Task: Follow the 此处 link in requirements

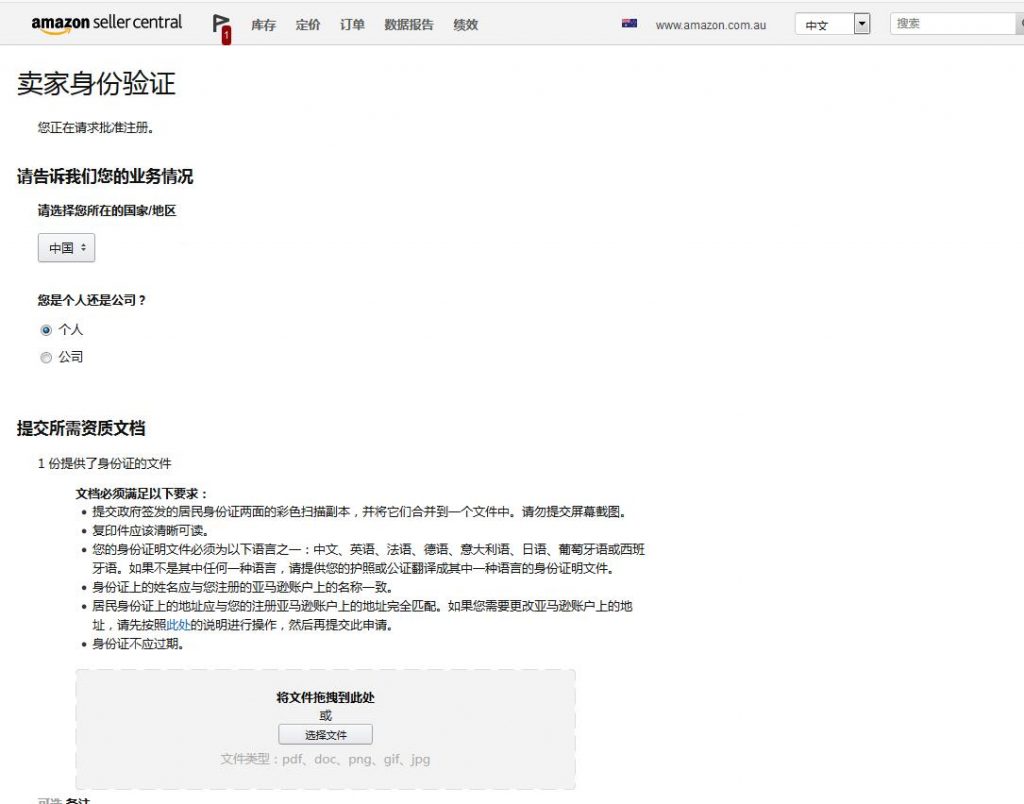Action: click(178, 625)
